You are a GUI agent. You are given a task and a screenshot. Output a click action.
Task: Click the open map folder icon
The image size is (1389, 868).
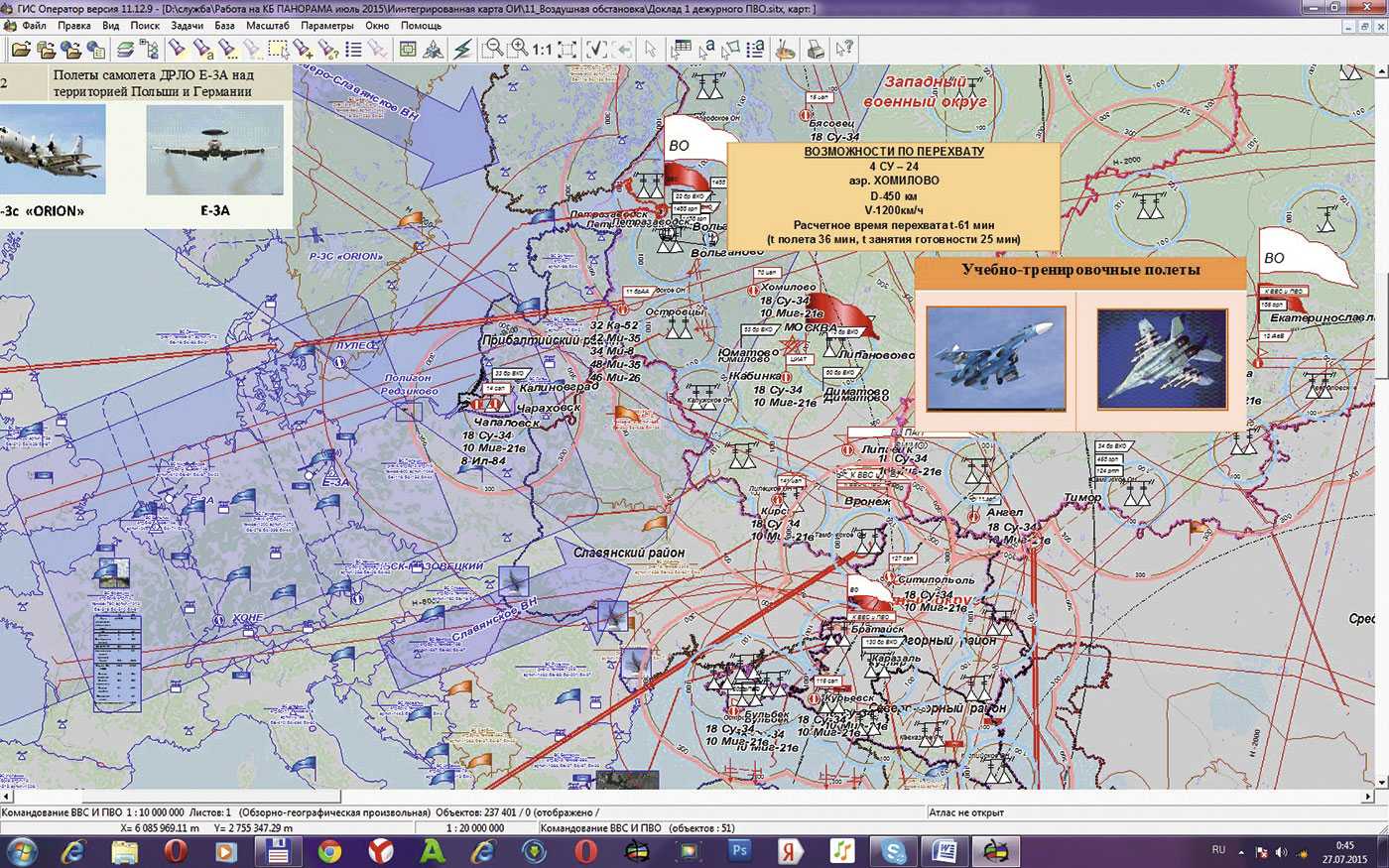pyautogui.click(x=20, y=49)
